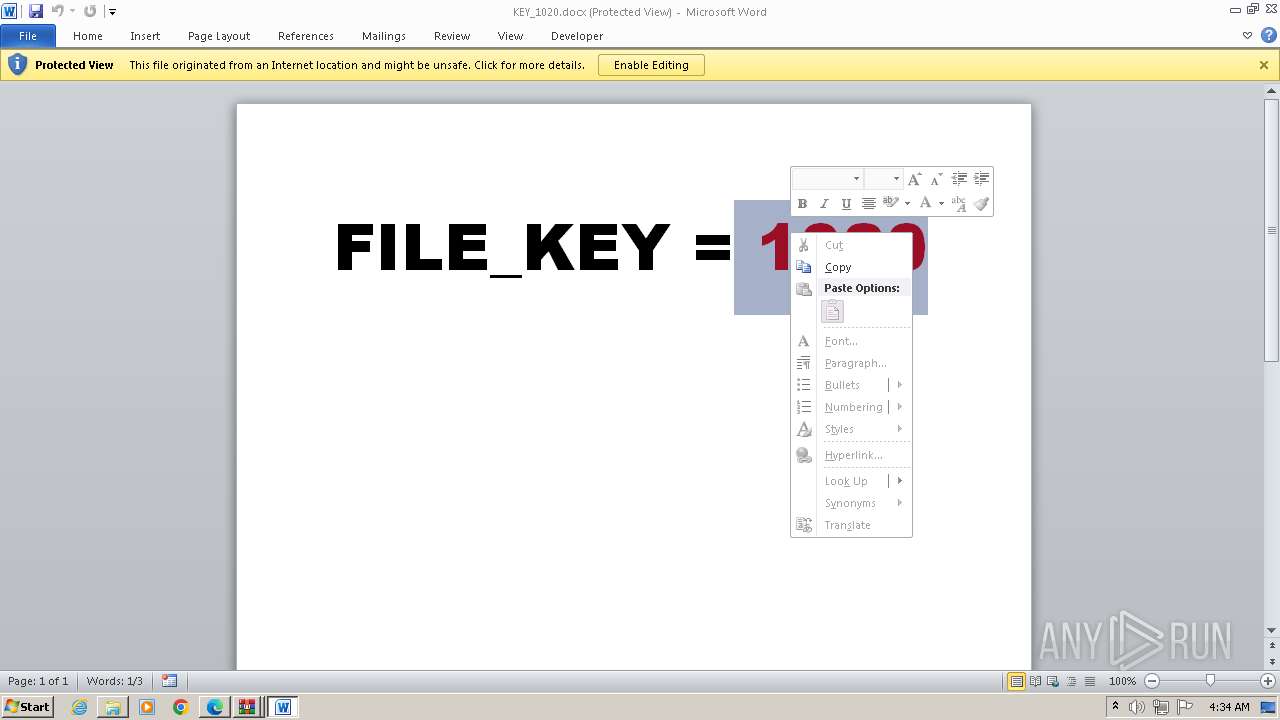1280x720 pixels.
Task: Switch to Full Screen Reading view
Action: pos(1035,681)
